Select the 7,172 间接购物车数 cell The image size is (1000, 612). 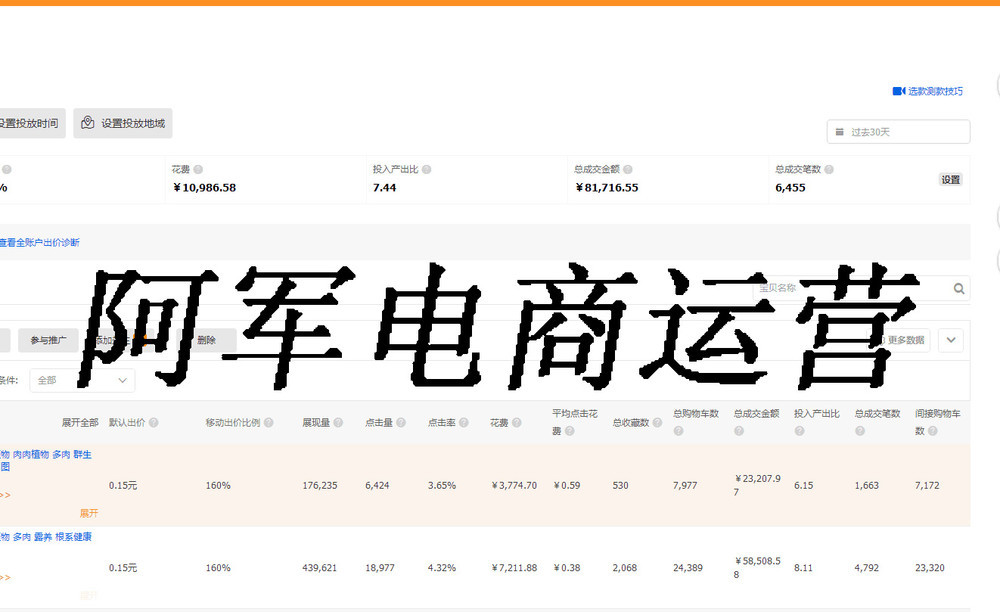point(927,486)
